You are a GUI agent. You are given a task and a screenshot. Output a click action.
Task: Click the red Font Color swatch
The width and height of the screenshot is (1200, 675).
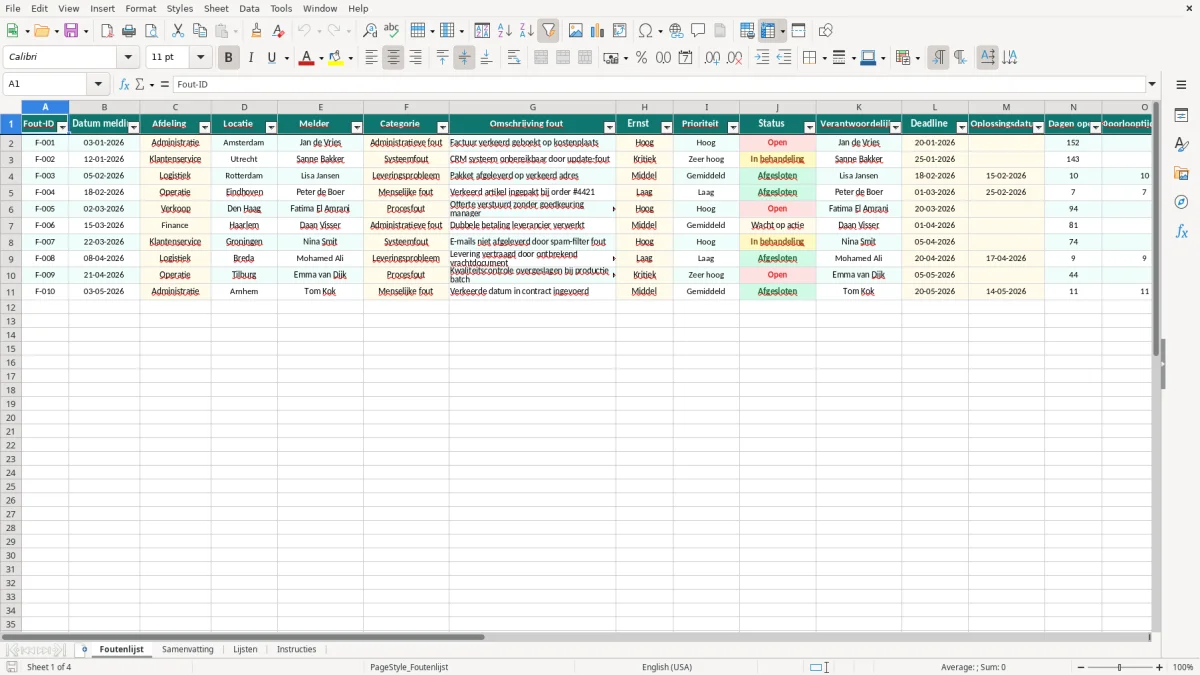(x=306, y=58)
